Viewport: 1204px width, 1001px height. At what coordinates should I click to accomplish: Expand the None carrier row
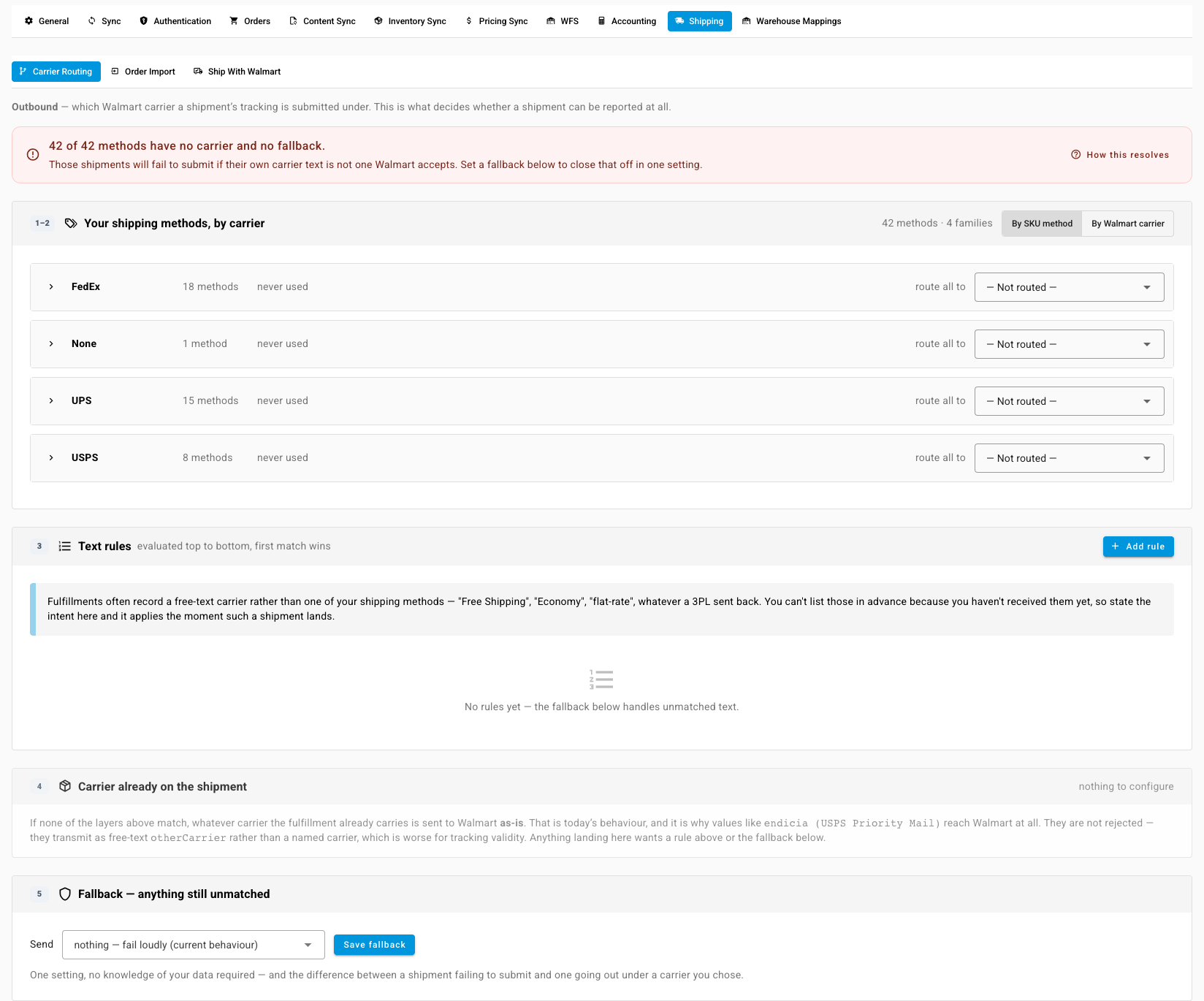point(51,344)
